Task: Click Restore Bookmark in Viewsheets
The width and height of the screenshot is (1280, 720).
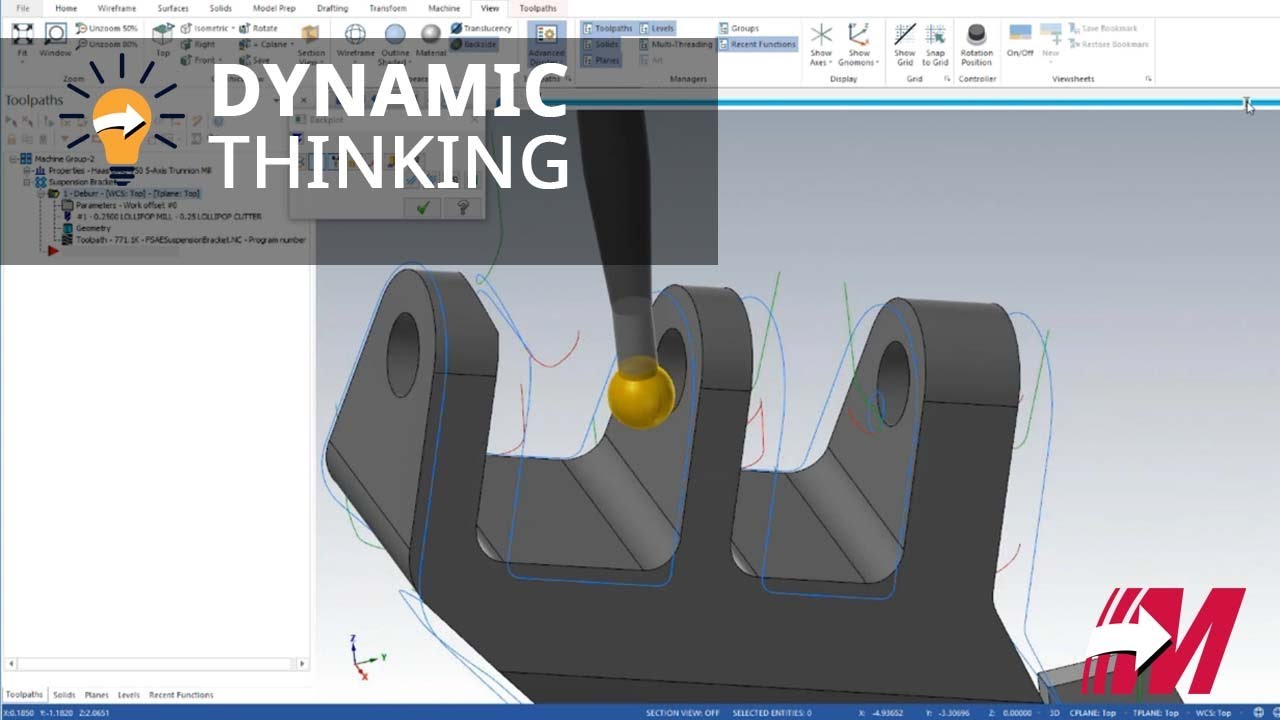Action: (1110, 44)
